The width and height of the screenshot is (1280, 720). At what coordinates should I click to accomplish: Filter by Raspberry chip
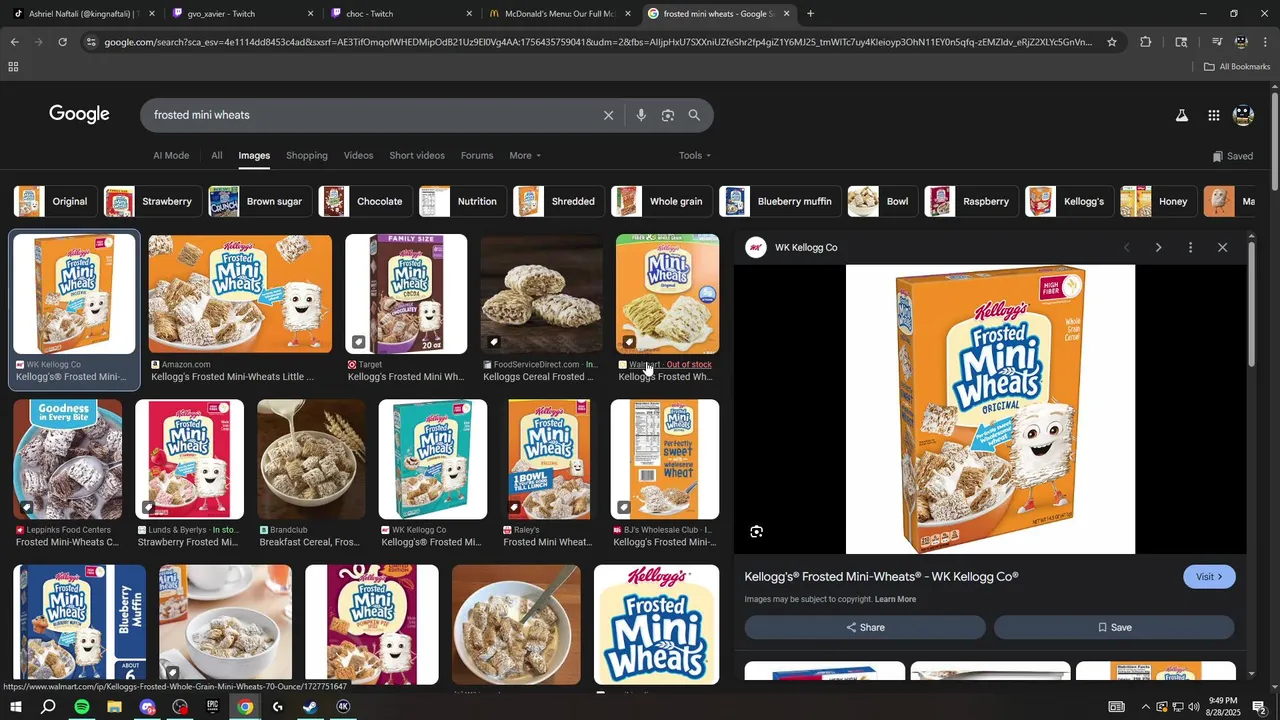pos(971,201)
